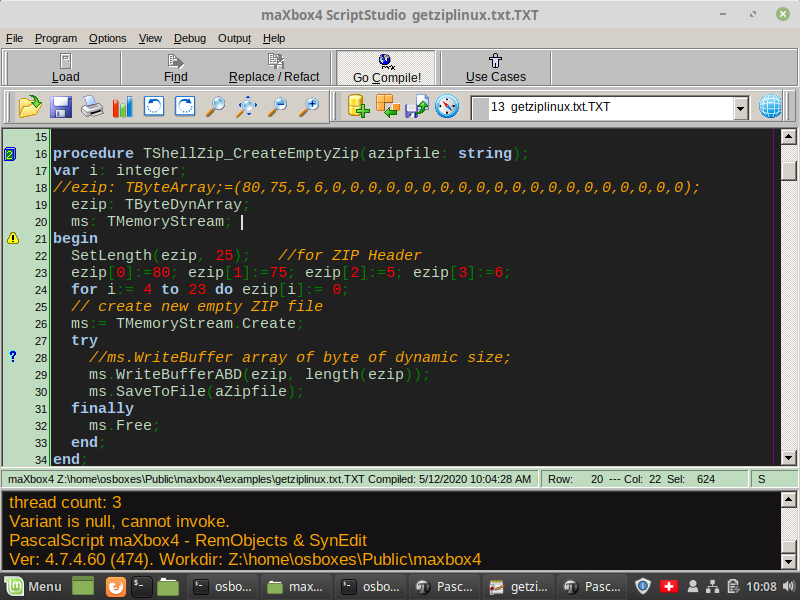Open the Debug menu
This screenshot has height=600, width=800.
point(189,38)
